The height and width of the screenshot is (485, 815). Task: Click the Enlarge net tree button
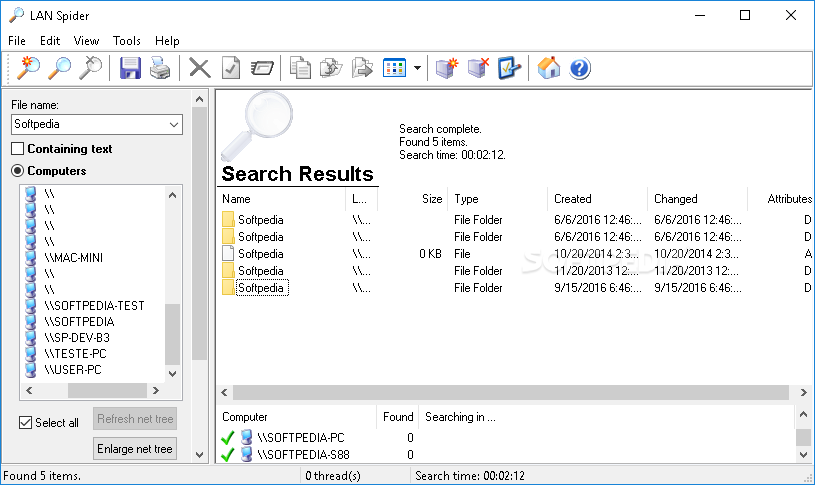[135, 449]
